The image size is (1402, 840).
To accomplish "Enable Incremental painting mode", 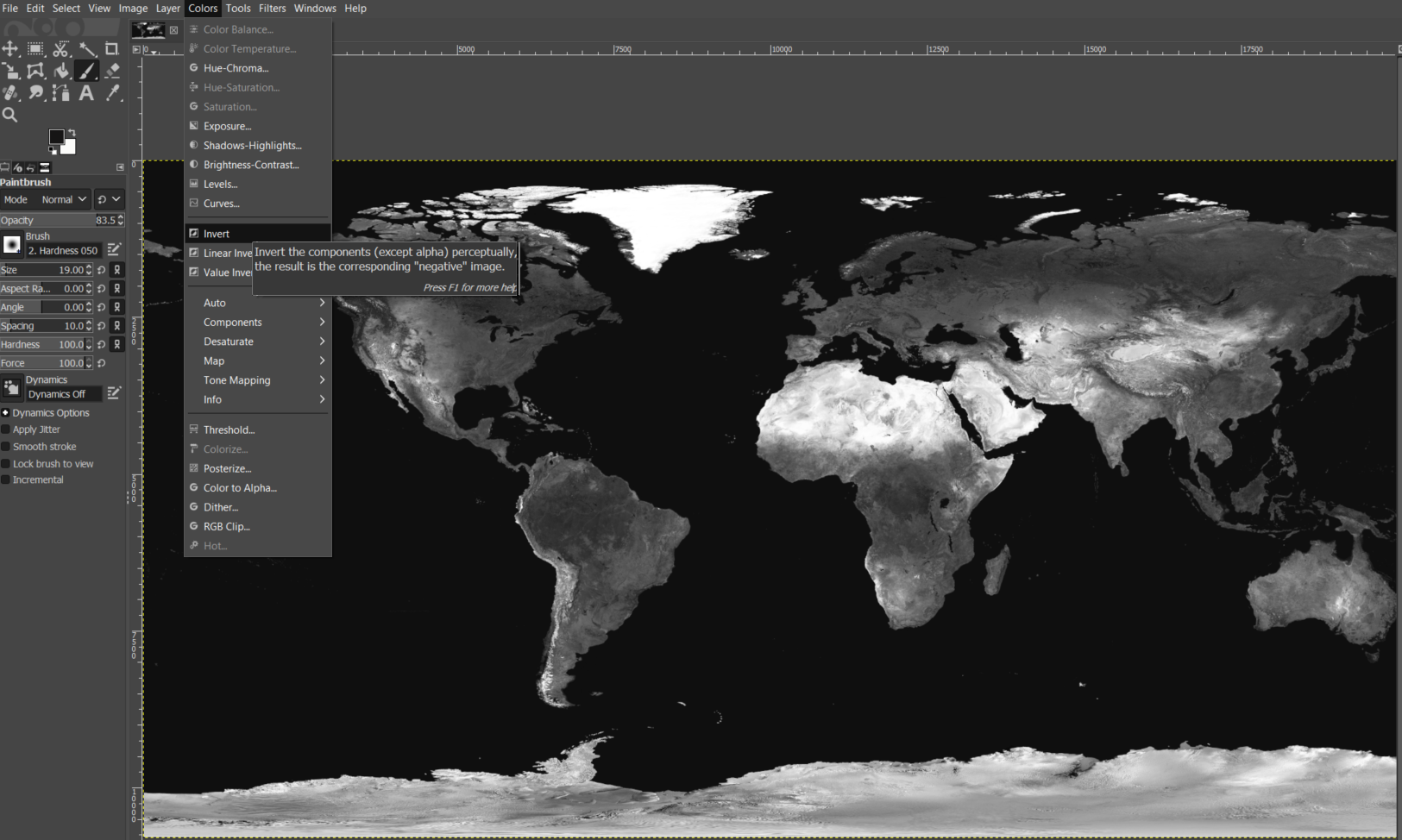I will point(5,480).
